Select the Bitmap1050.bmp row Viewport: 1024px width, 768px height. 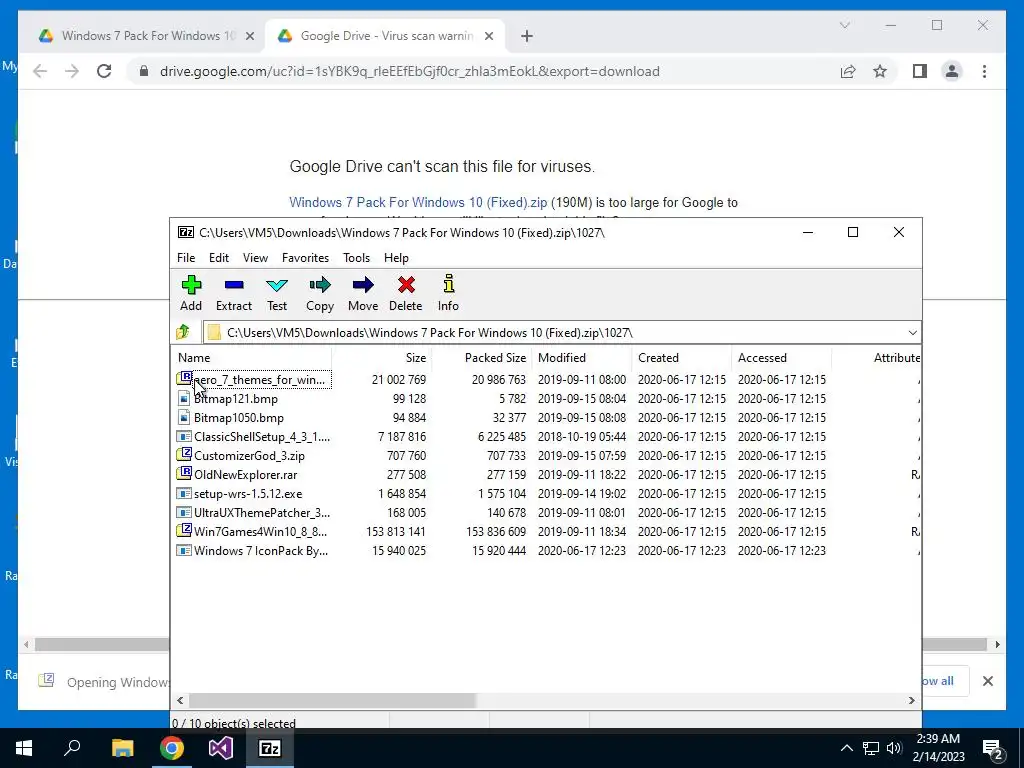coord(546,417)
